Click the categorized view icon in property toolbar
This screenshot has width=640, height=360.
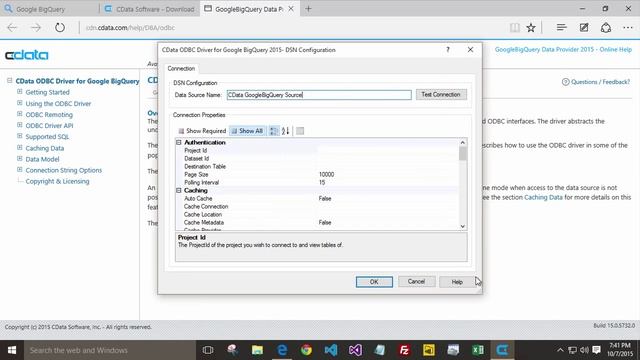(x=274, y=131)
